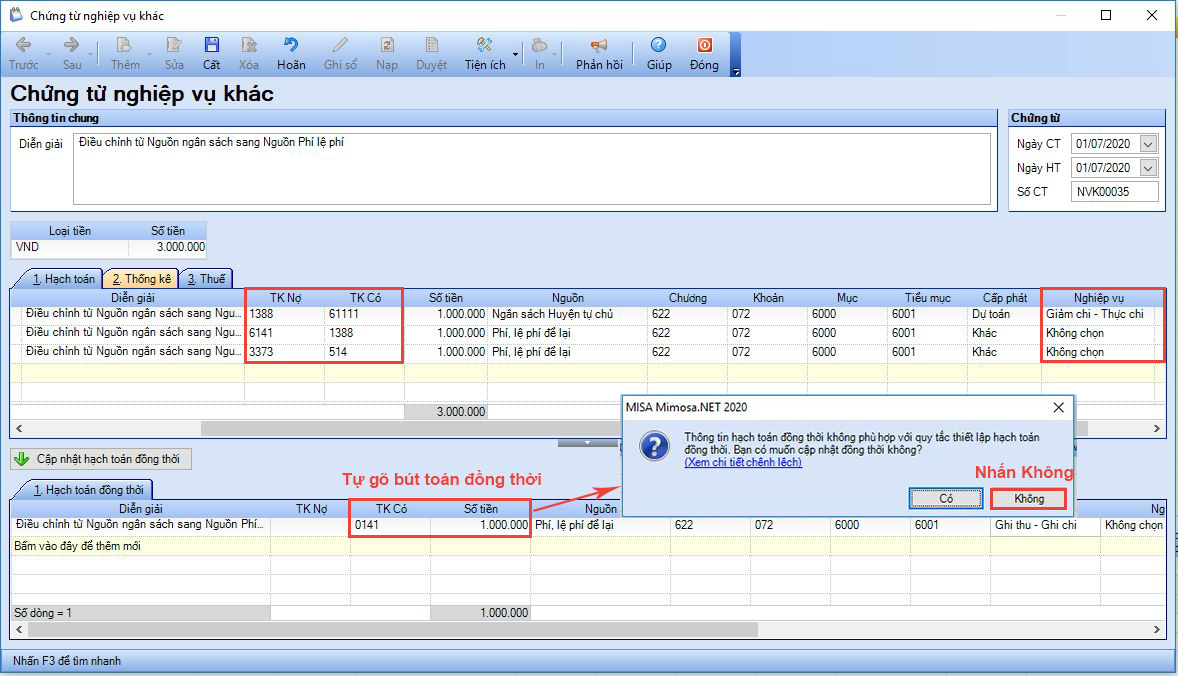Click Không in the dialog

click(x=1028, y=498)
